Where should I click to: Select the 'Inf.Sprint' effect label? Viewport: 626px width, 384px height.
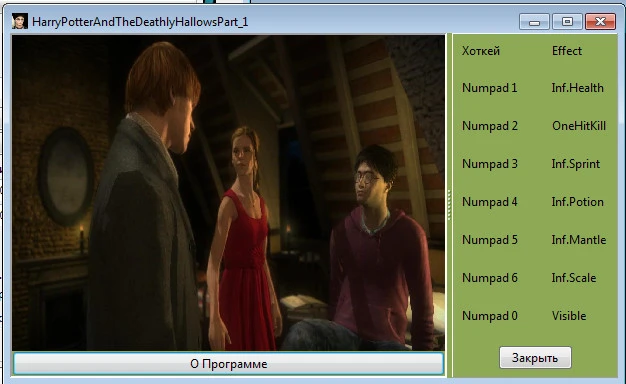click(x=576, y=164)
